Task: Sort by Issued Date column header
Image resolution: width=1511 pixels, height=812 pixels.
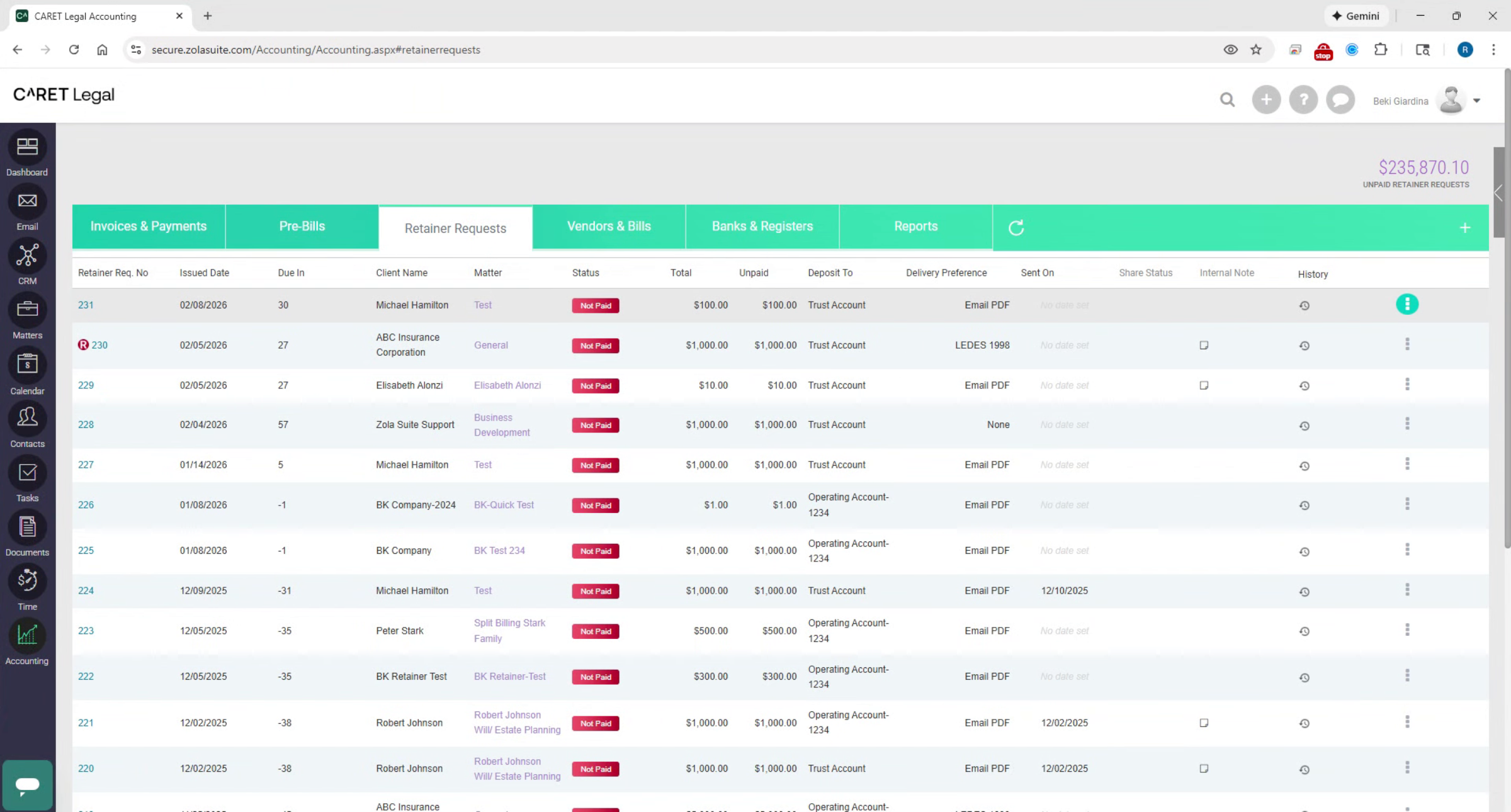Action: tap(204, 273)
